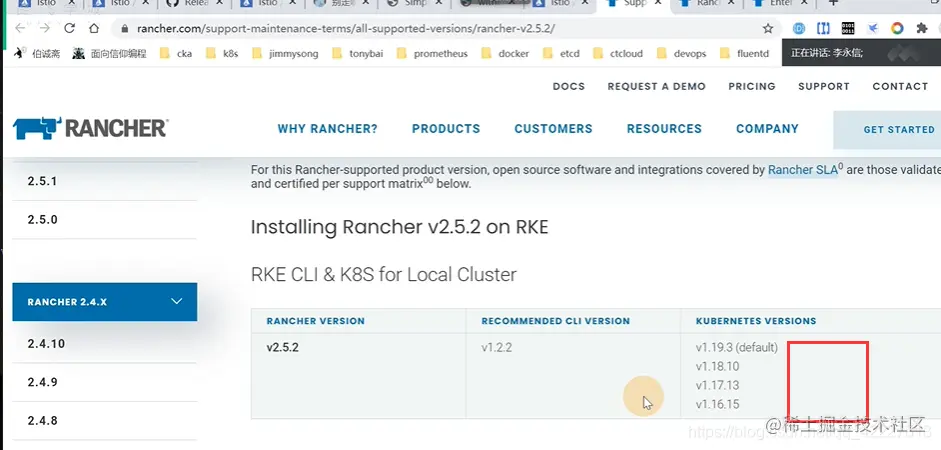Open the COMPANY menu
Viewport: 941px width, 450px height.
pos(767,128)
